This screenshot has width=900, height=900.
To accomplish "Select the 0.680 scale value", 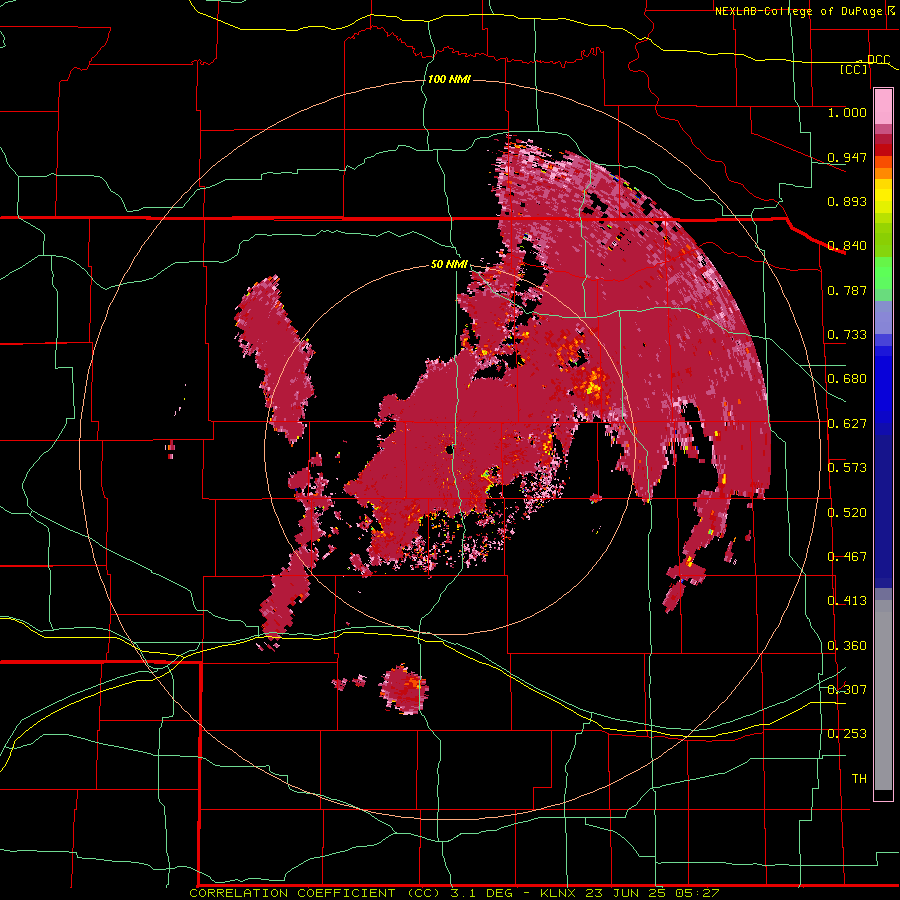I will coord(847,379).
